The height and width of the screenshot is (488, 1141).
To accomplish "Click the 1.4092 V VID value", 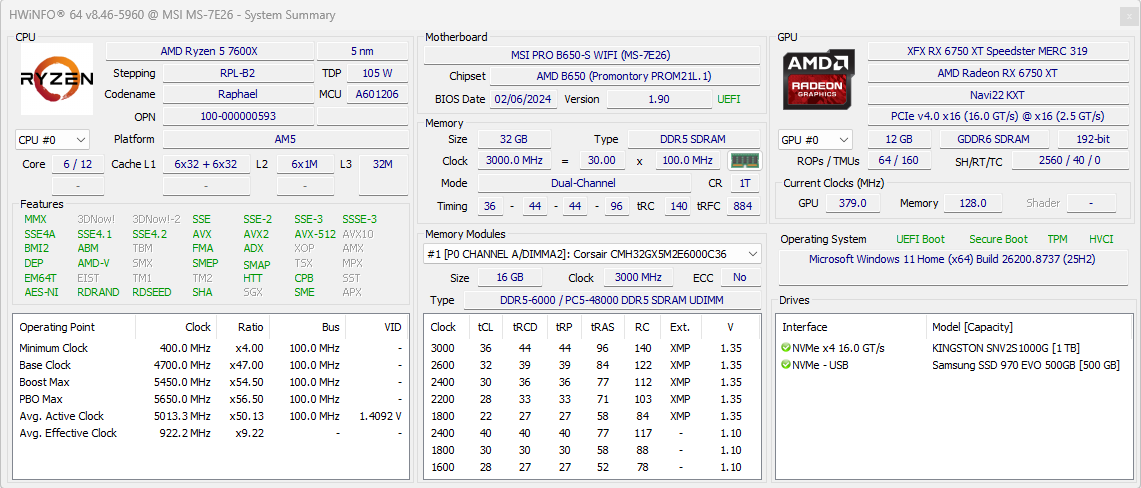I will pyautogui.click(x=381, y=416).
